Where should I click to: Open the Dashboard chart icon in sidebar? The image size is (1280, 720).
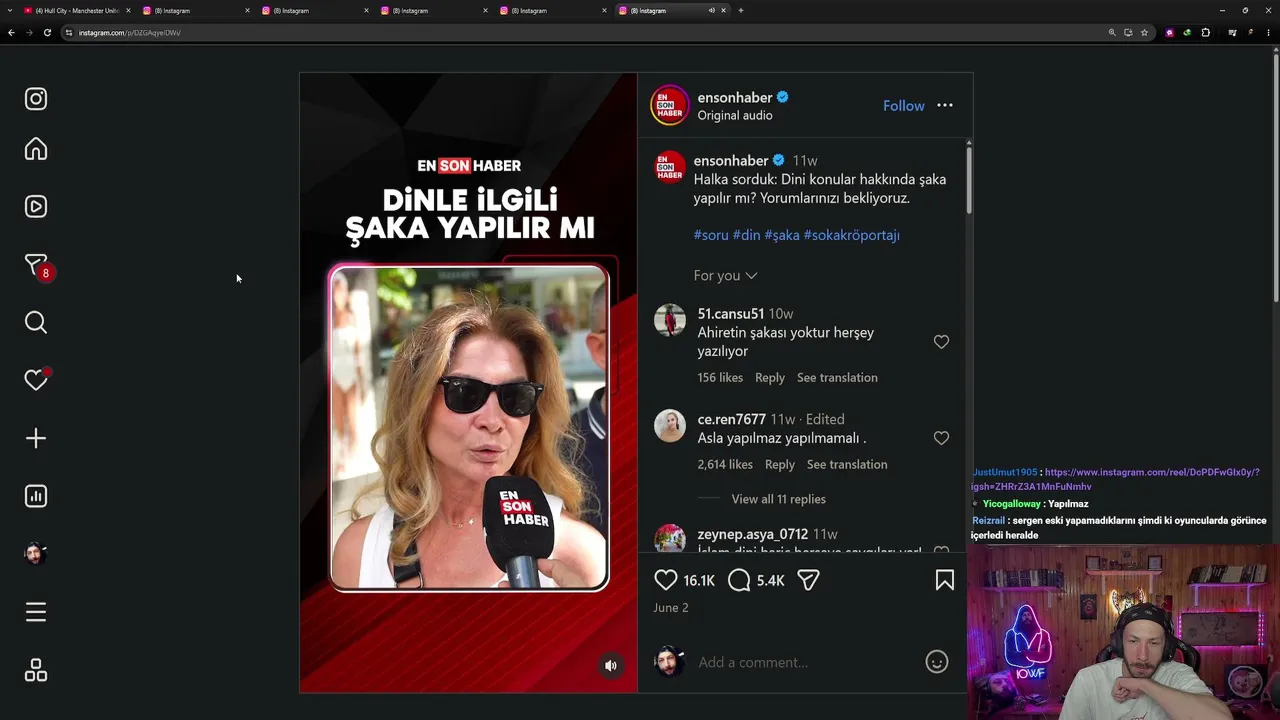[x=36, y=496]
